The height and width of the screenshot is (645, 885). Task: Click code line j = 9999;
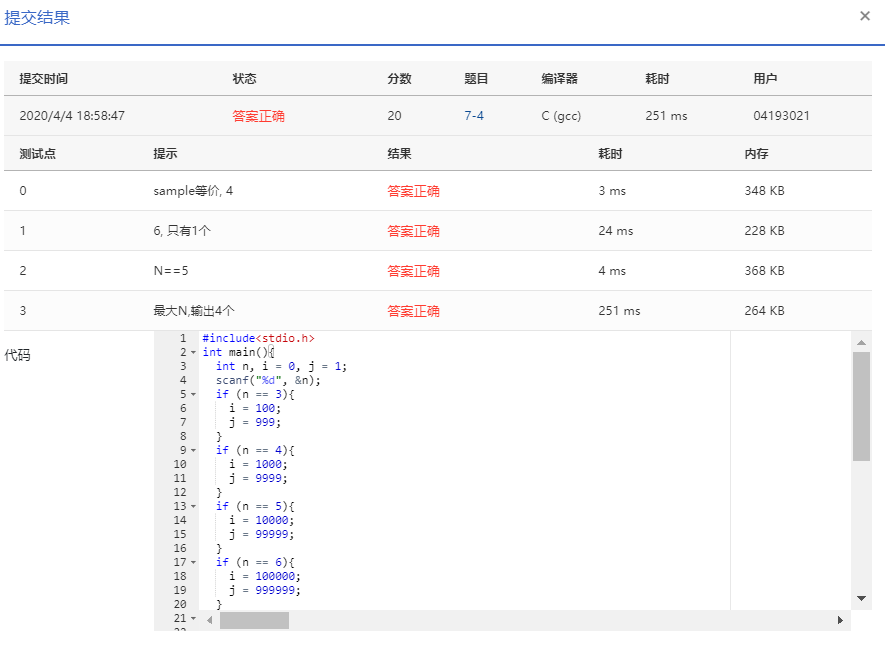click(x=258, y=479)
